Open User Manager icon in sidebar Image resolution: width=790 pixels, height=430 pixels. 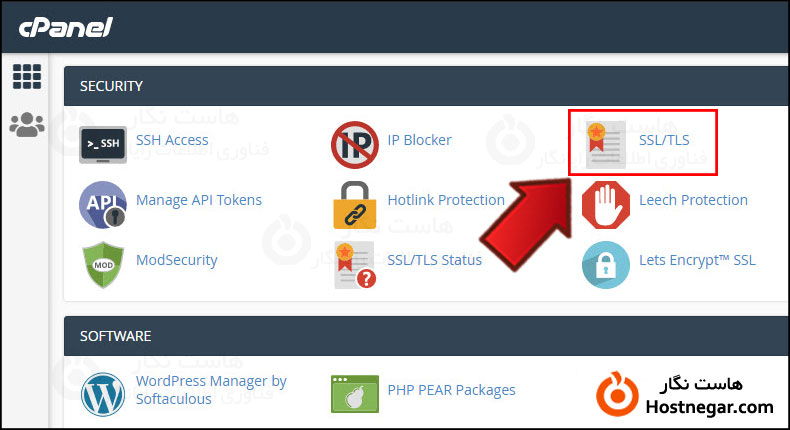tap(27, 124)
